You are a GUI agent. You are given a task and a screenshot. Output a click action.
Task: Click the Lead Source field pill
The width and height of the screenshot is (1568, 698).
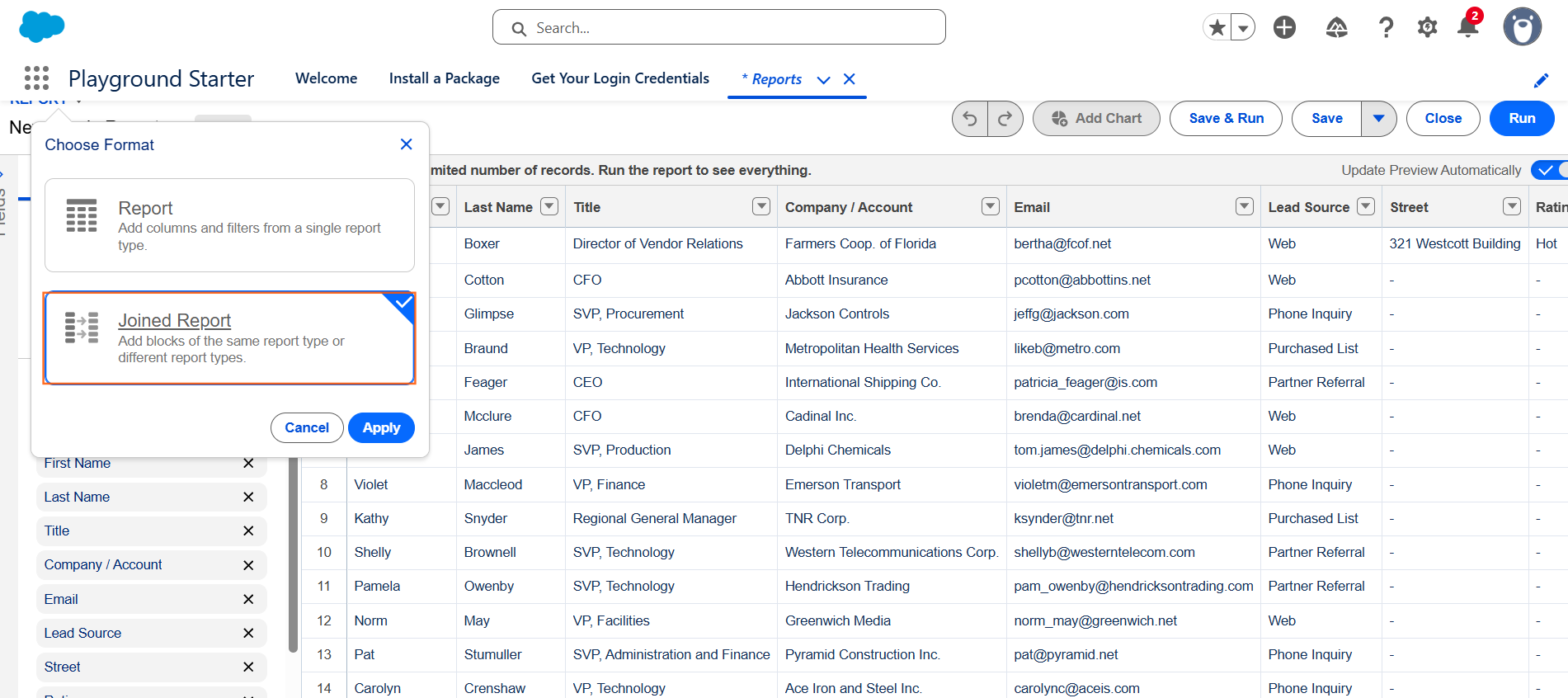pos(152,634)
